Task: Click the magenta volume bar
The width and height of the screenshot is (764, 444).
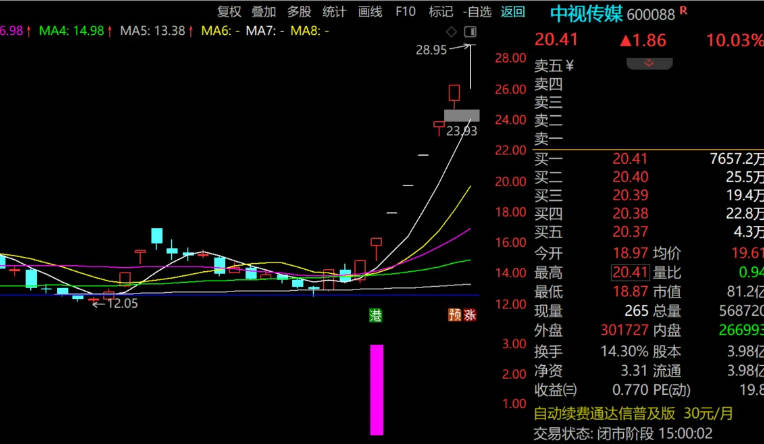Action: 377,389
